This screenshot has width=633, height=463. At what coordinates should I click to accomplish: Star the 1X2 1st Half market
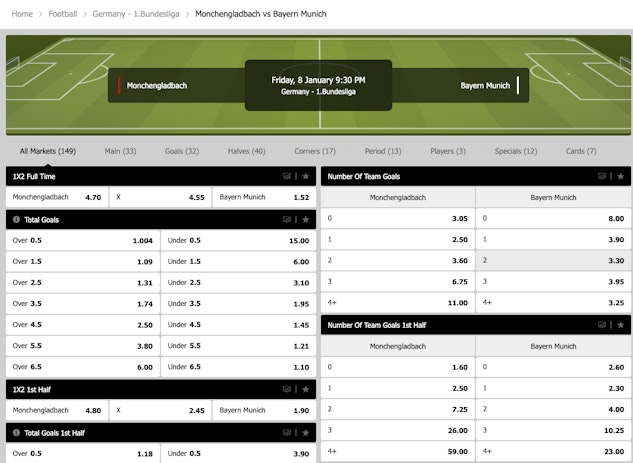coord(306,390)
